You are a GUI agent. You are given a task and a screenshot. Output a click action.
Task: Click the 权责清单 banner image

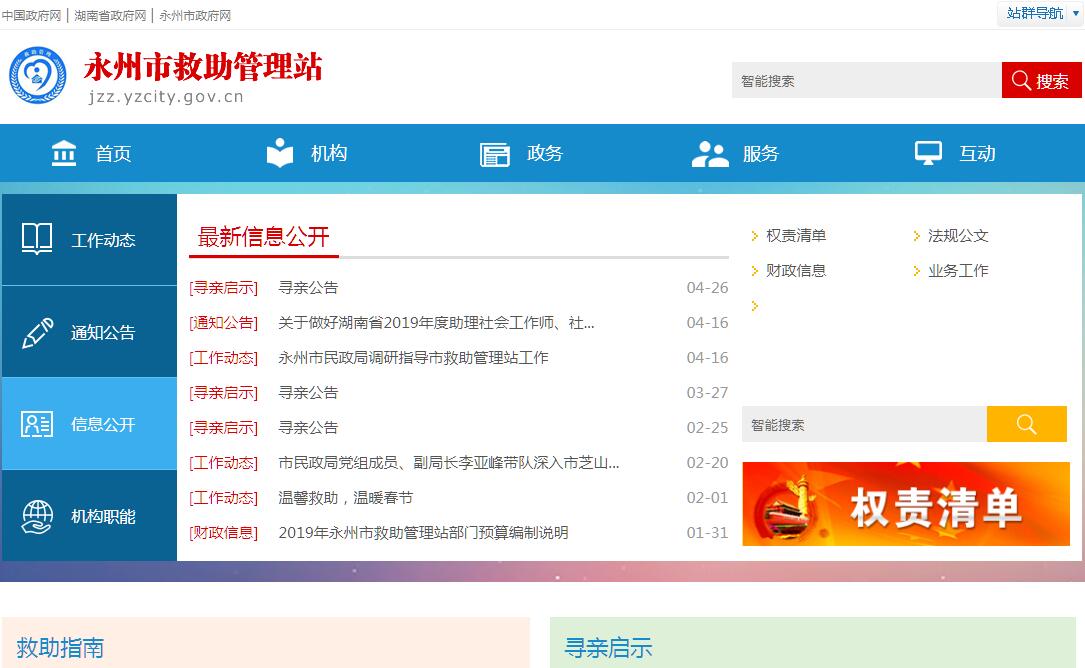point(905,504)
